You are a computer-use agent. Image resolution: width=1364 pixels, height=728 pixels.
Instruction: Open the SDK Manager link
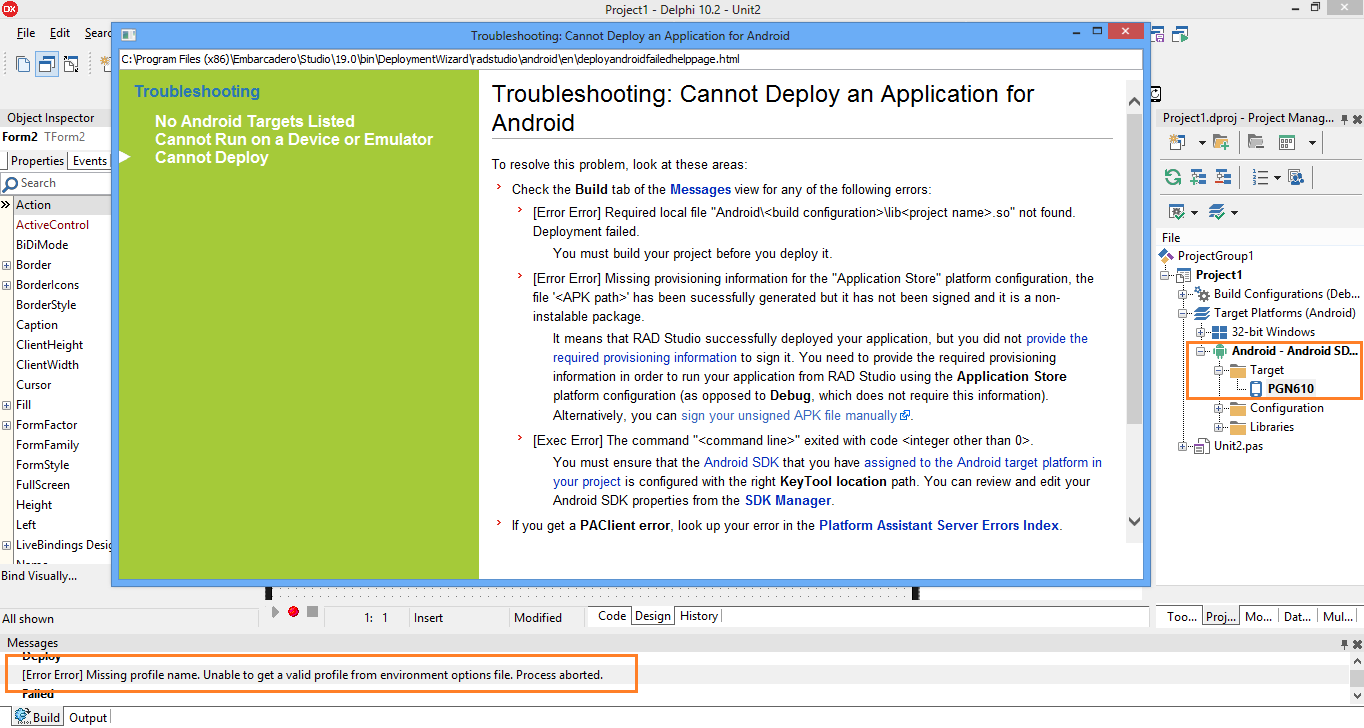[x=788, y=500]
